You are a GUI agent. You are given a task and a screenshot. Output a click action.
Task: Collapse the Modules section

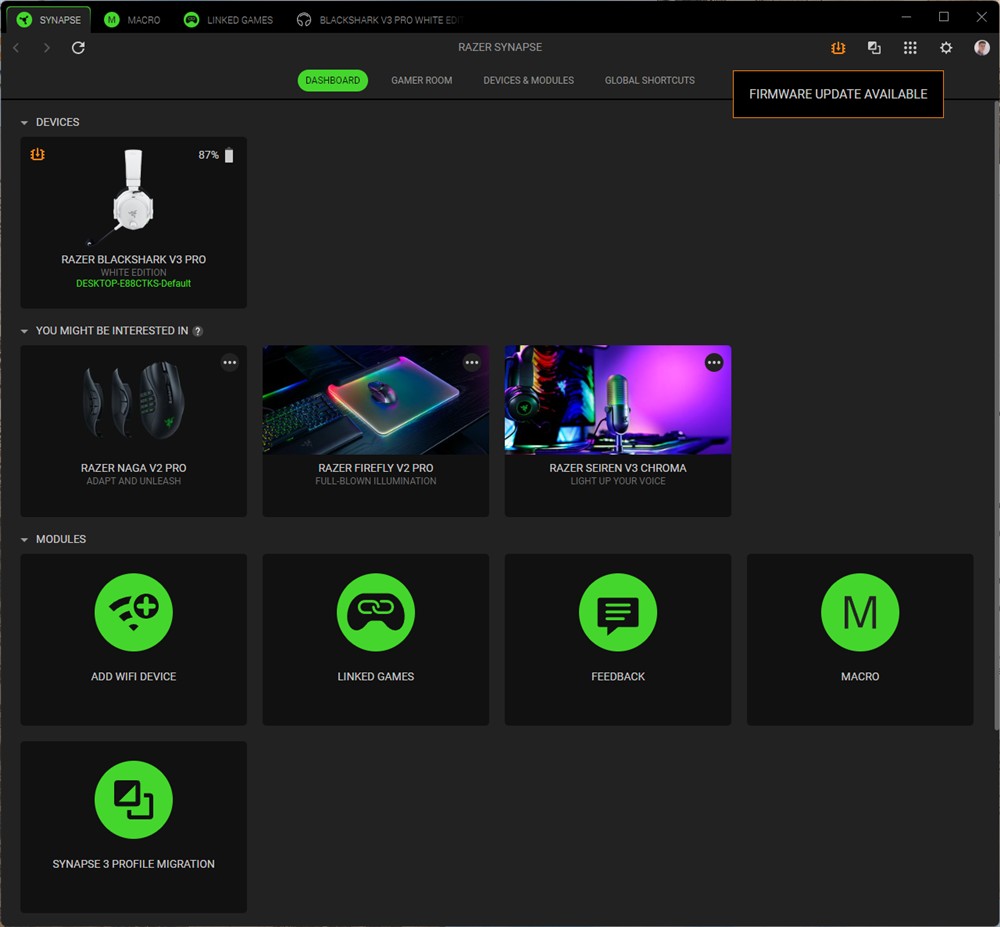click(25, 540)
